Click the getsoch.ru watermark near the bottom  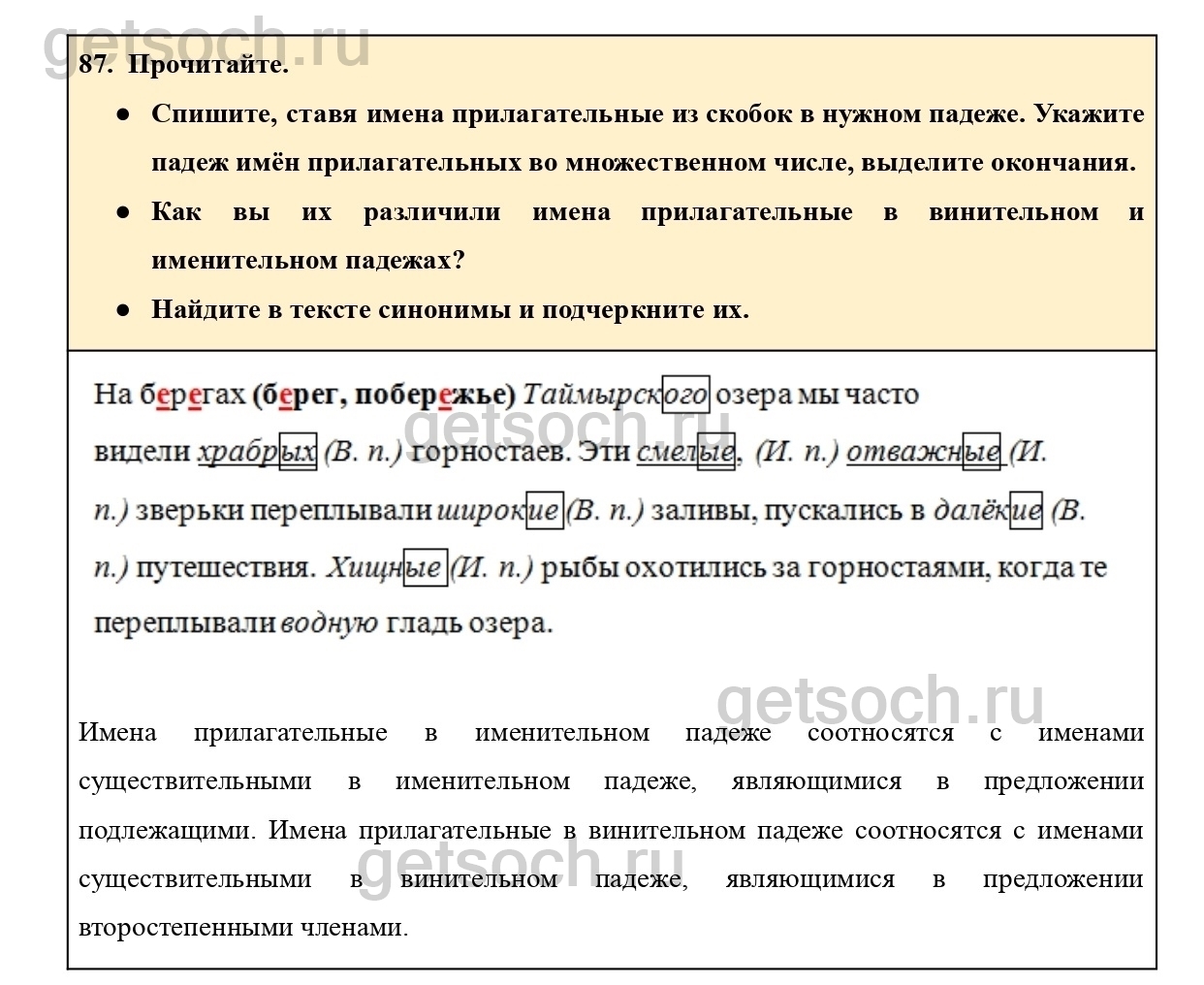(x=521, y=863)
